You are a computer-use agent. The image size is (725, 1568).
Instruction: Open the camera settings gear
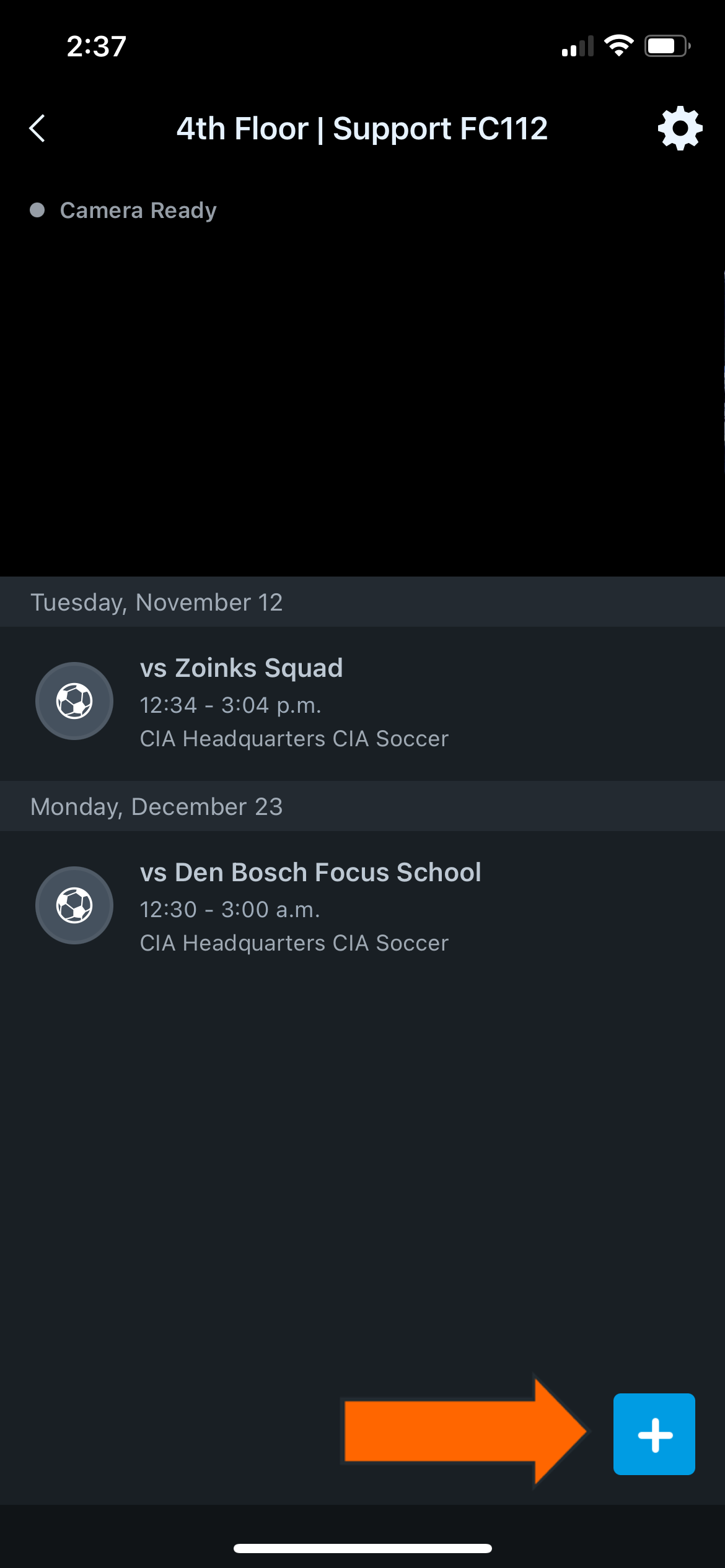point(679,129)
